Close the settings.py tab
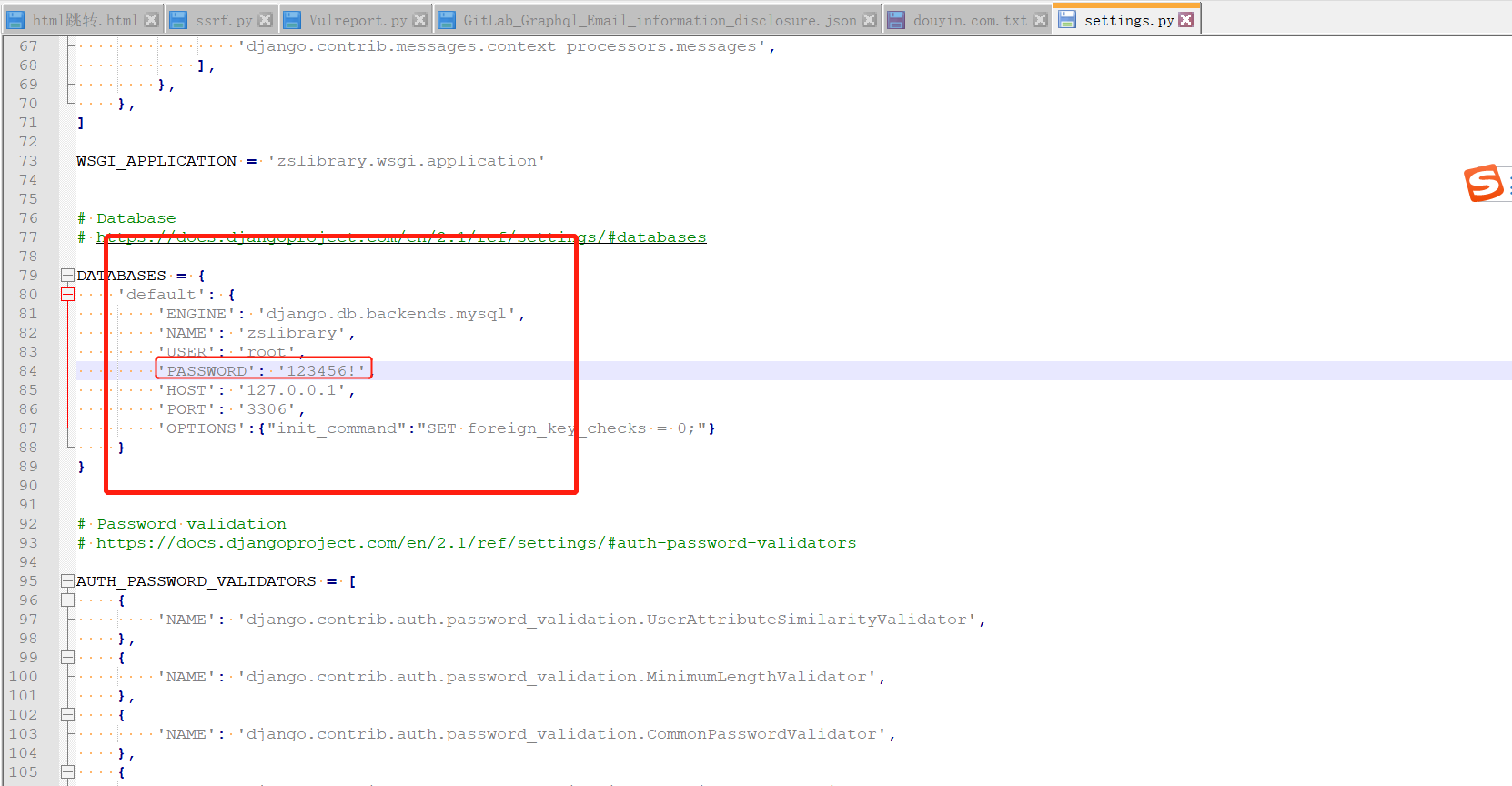 click(1186, 20)
